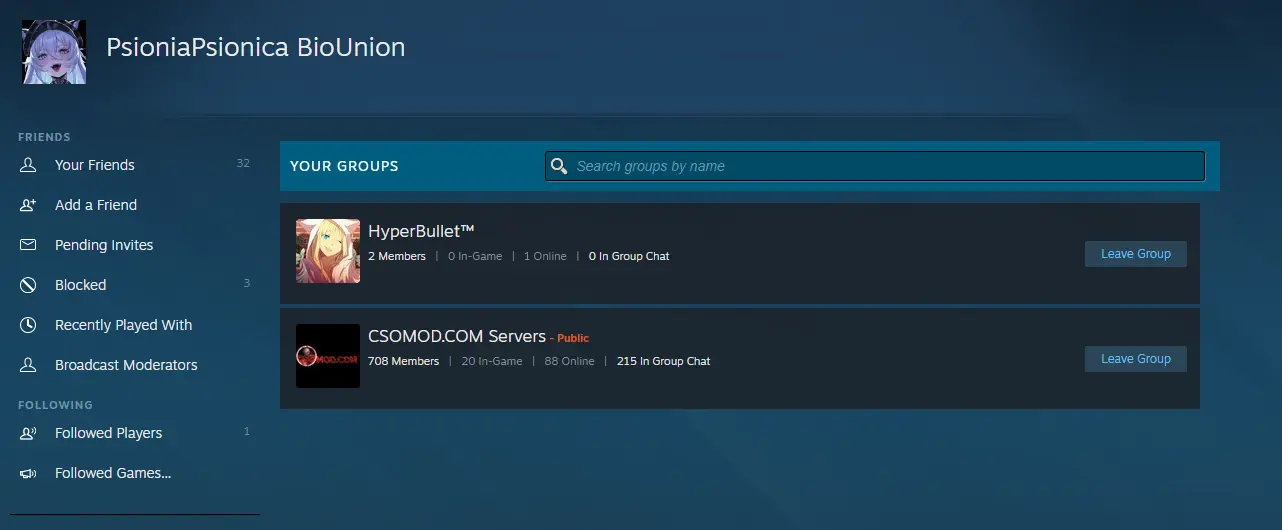This screenshot has height=530, width=1282.
Task: Click the HyperBullet group avatar
Action: point(328,251)
